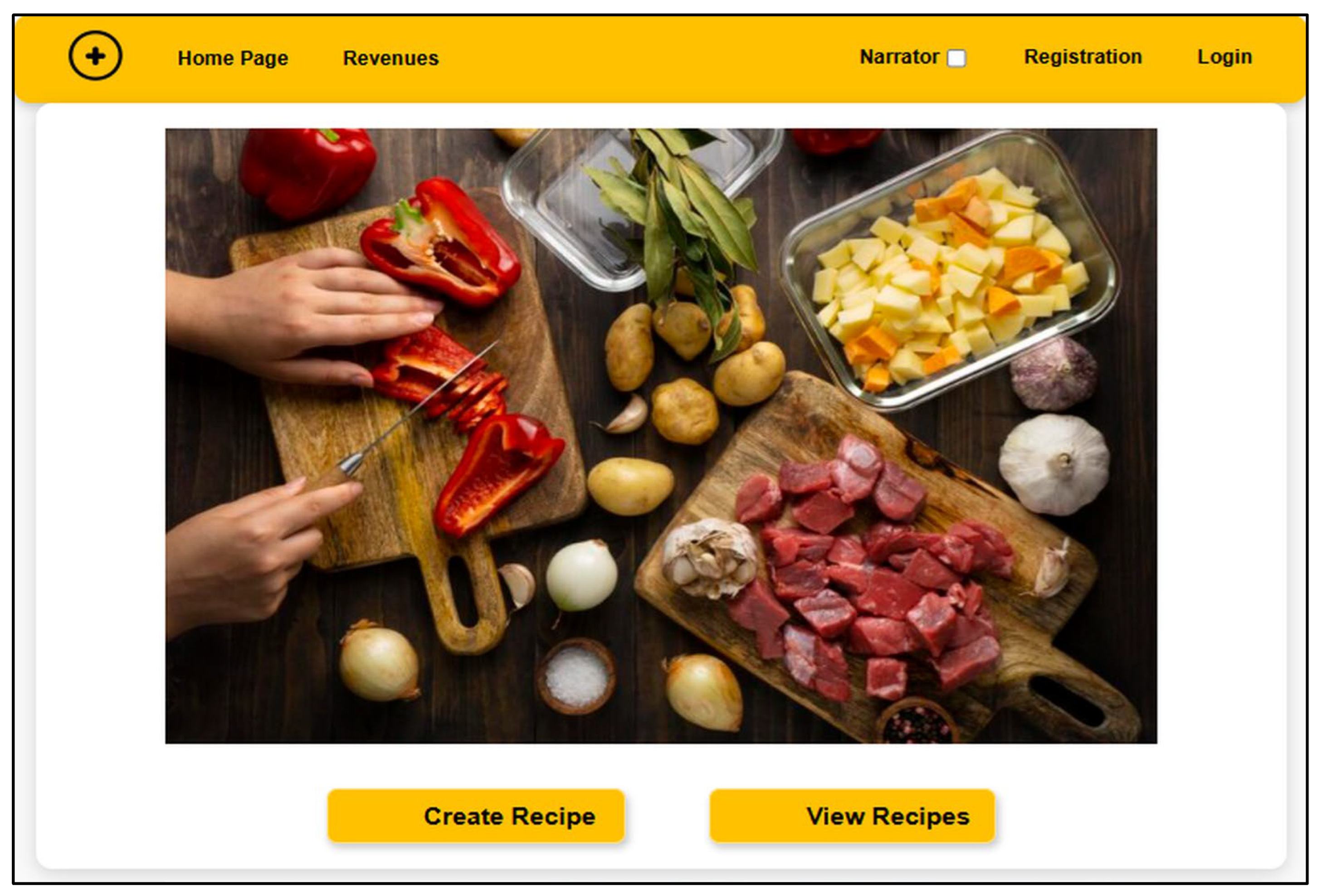Sign in using the Login menu item

click(x=1225, y=57)
